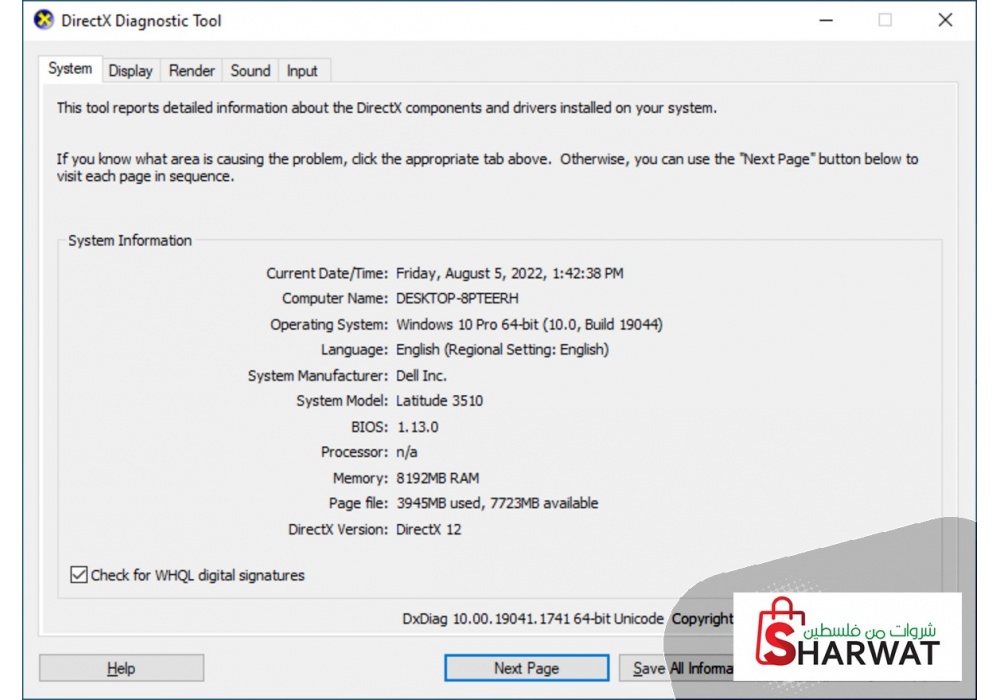Image resolution: width=1000 pixels, height=700 pixels.
Task: Close the DirectX Diagnostic Tool window
Action: tap(945, 20)
